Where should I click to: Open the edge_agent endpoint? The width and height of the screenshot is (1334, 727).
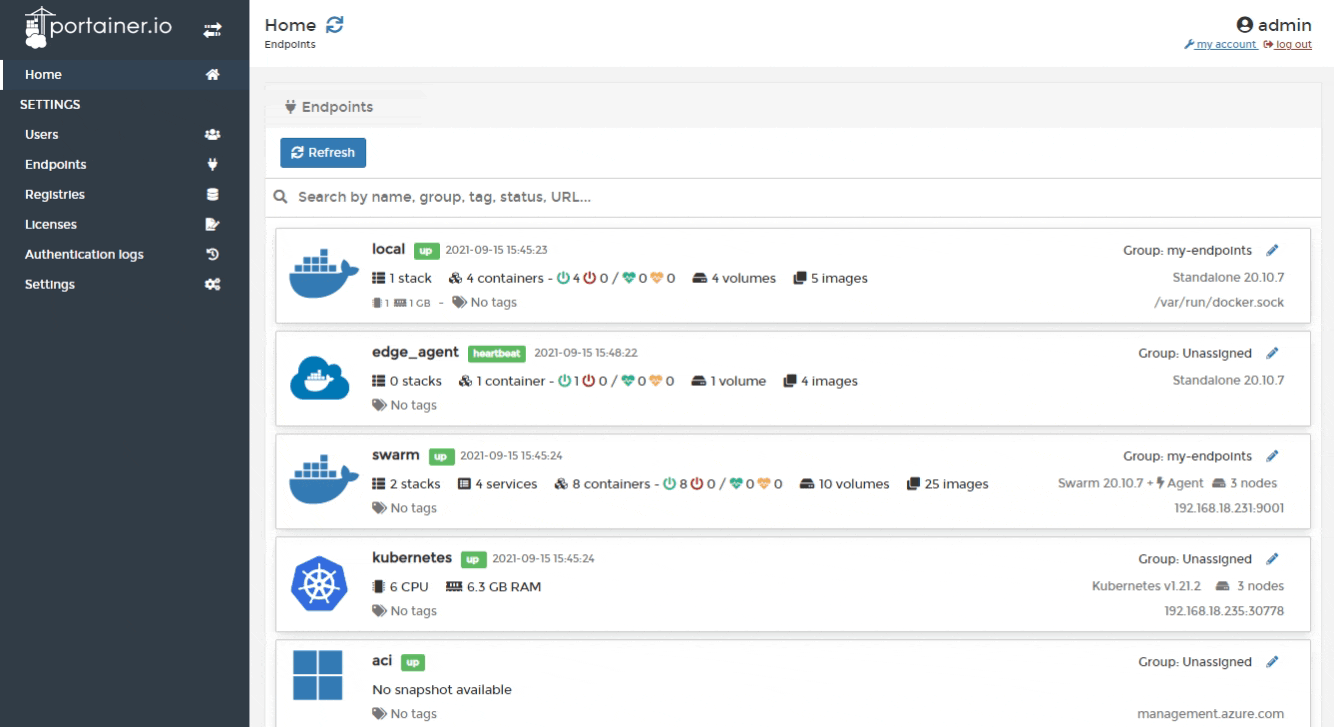tap(793, 379)
